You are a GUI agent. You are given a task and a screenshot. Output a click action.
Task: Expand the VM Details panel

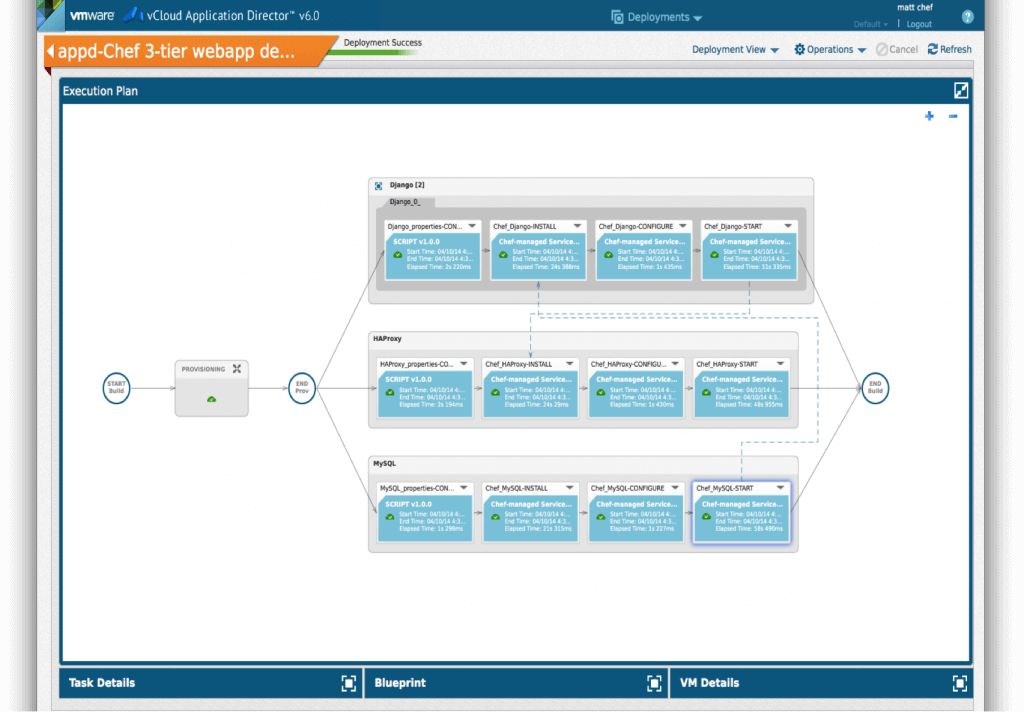click(959, 683)
